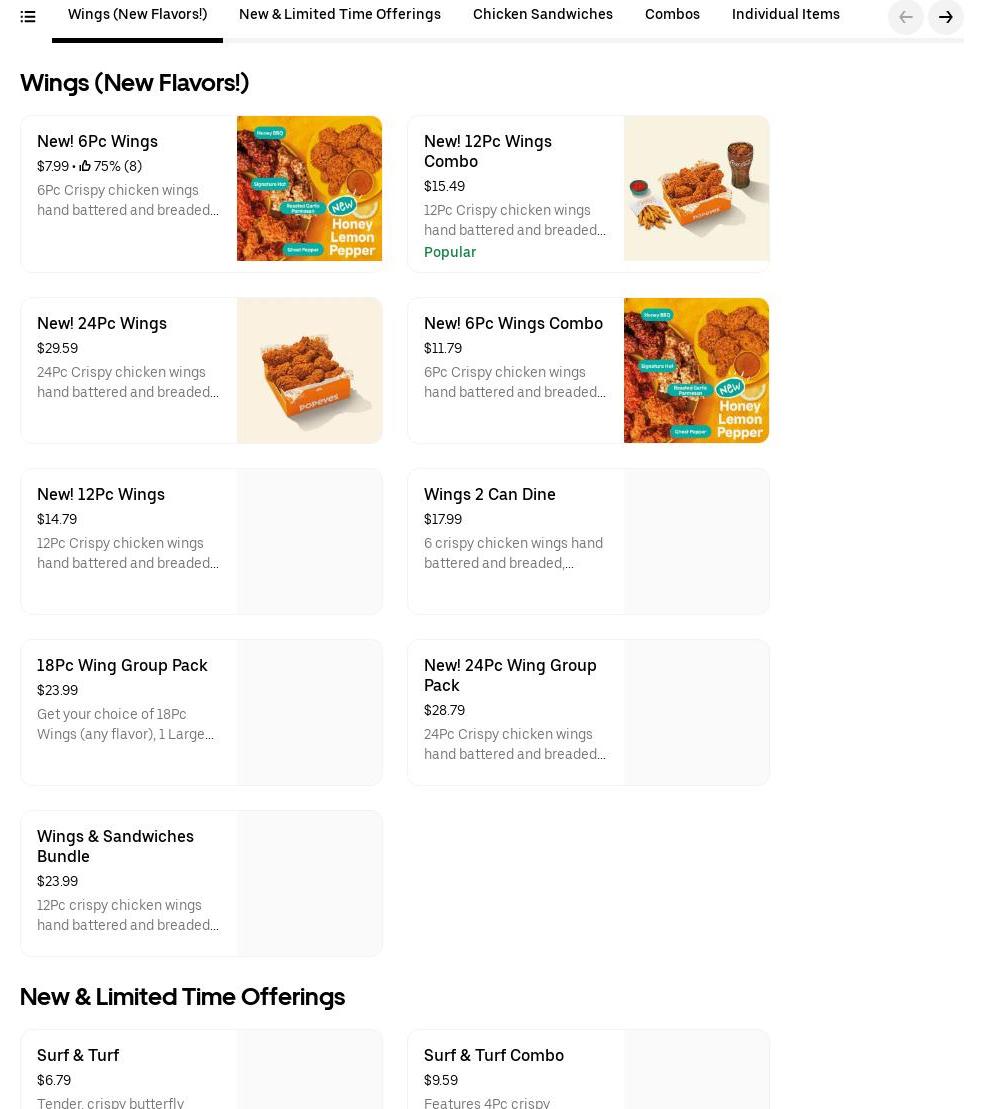This screenshot has width=984, height=1109.
Task: Open the menu category list icon
Action: click(28, 16)
